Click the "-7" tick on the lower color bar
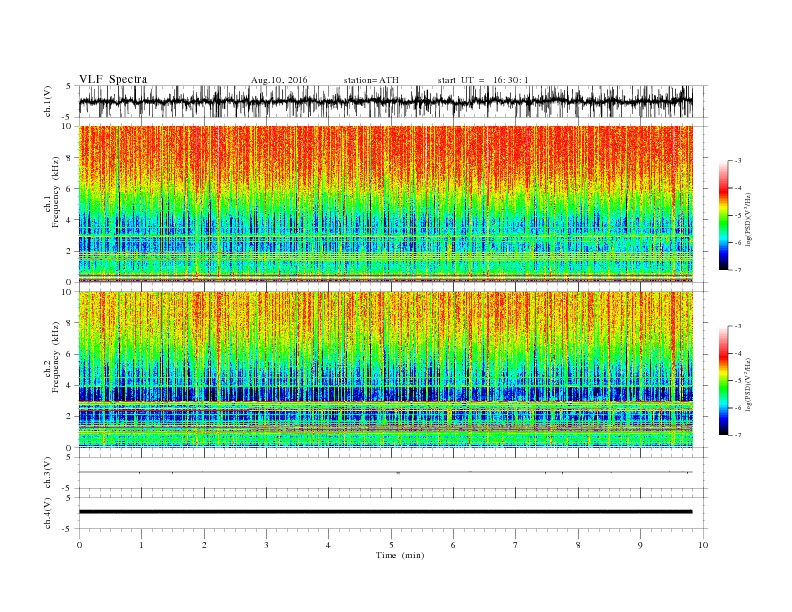Image resolution: width=792 pixels, height=612 pixels. coord(737,435)
